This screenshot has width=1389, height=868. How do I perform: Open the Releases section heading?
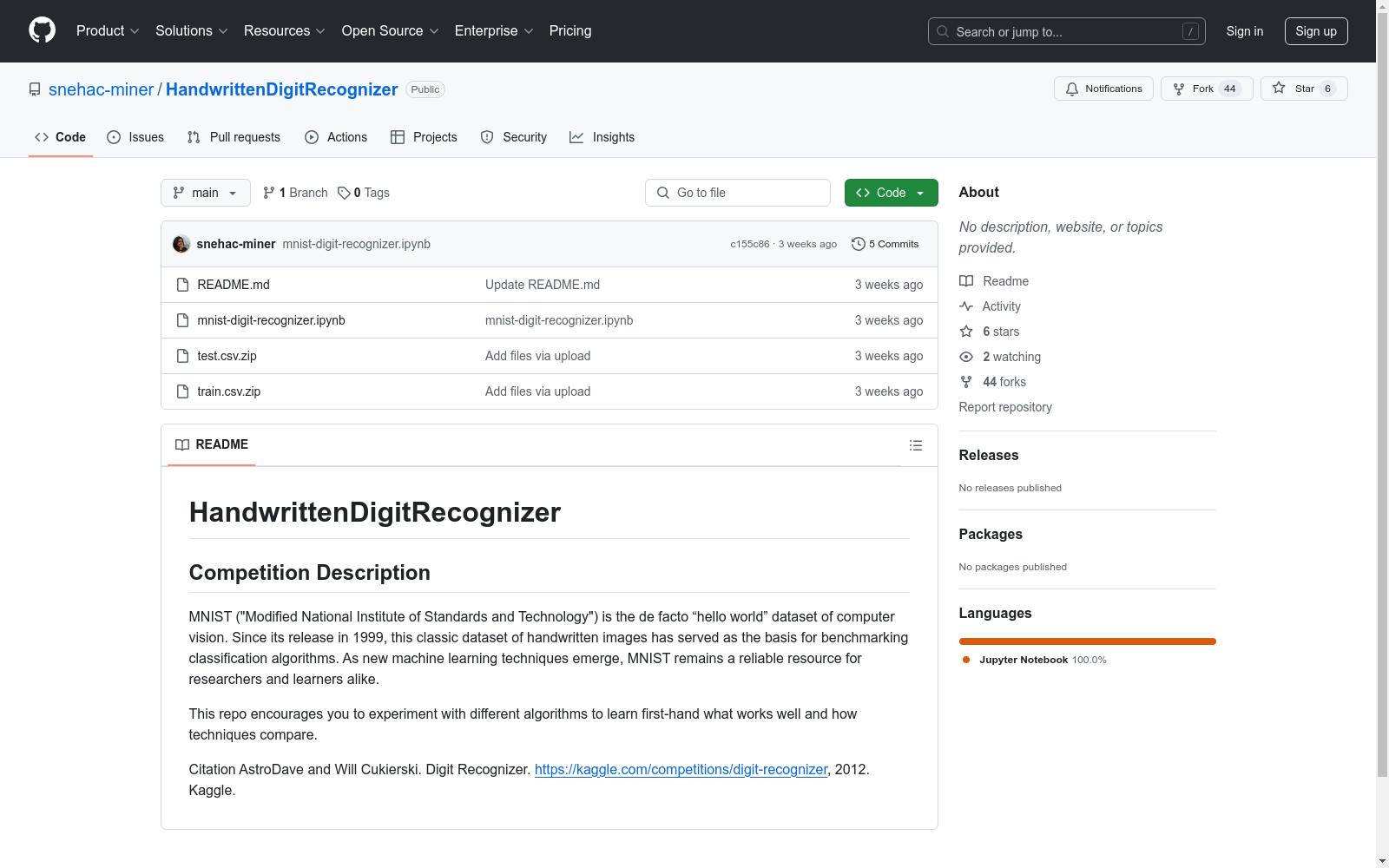click(x=989, y=455)
